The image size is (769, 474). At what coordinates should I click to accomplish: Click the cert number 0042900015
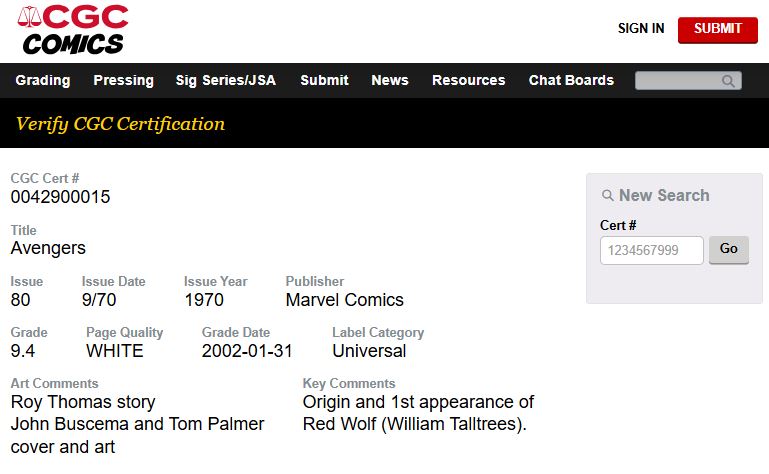[60, 197]
